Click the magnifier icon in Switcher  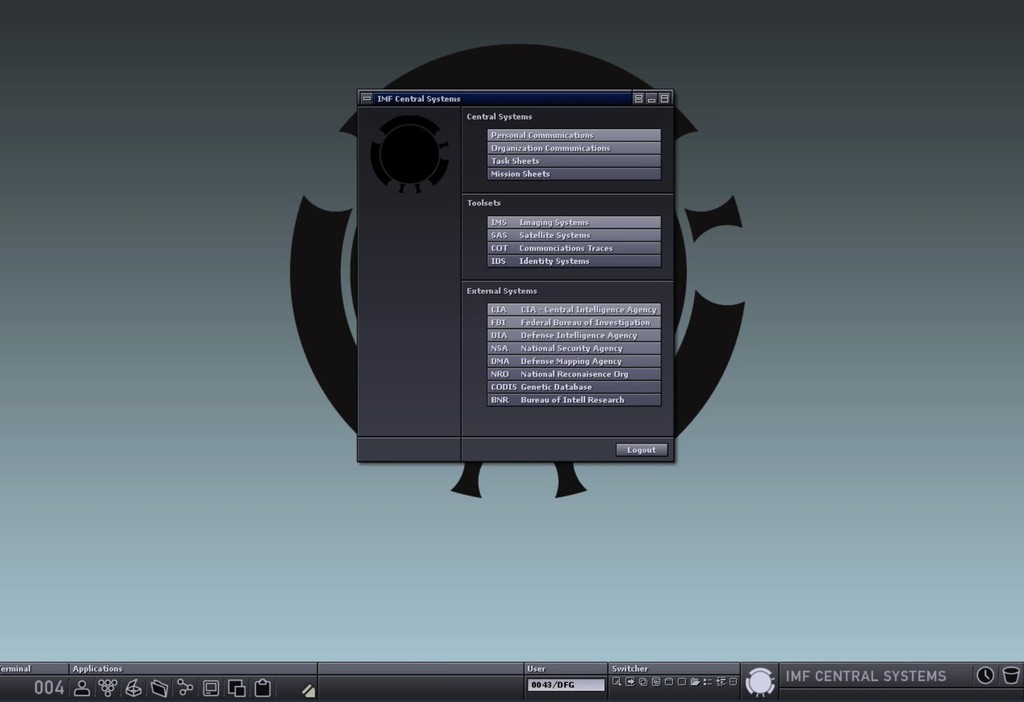coord(616,682)
